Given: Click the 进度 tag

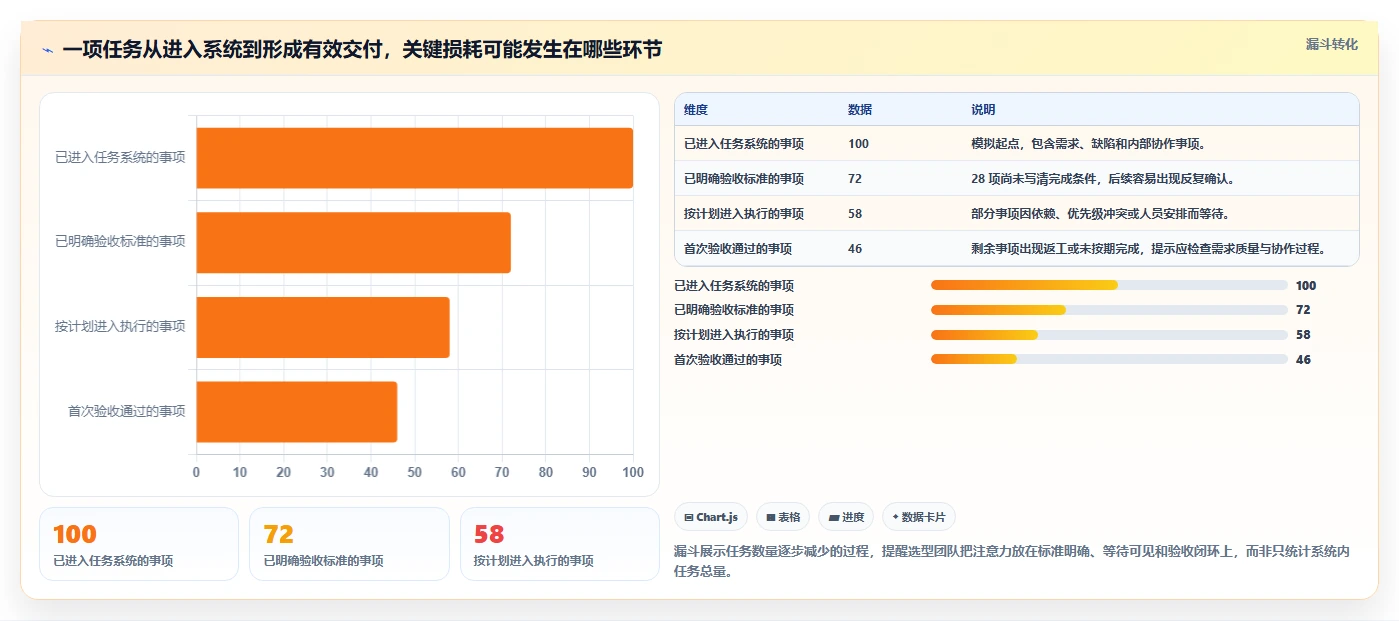Looking at the screenshot, I should [846, 517].
